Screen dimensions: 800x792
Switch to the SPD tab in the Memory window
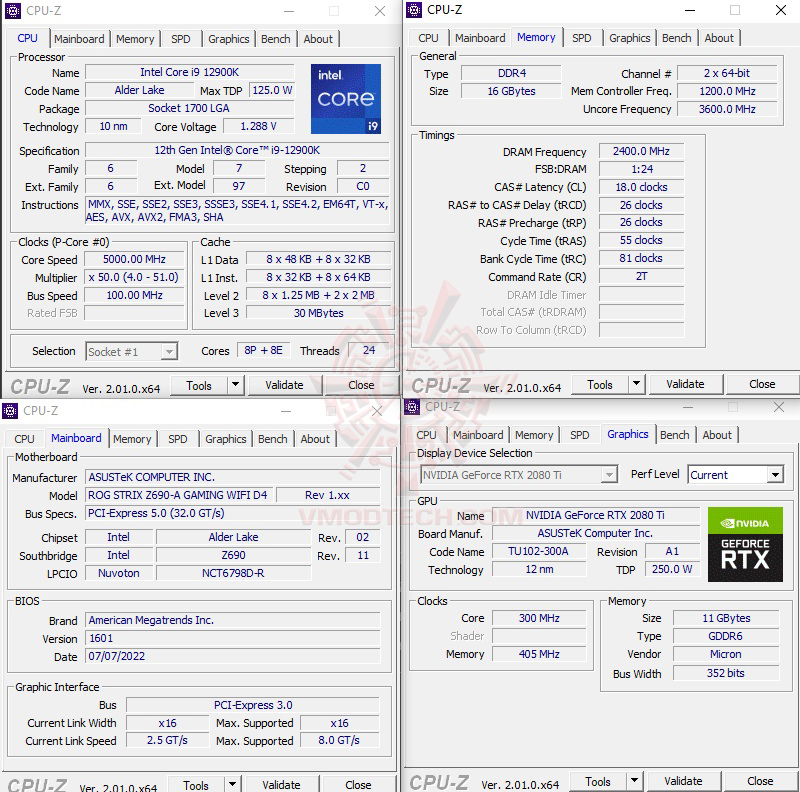582,37
